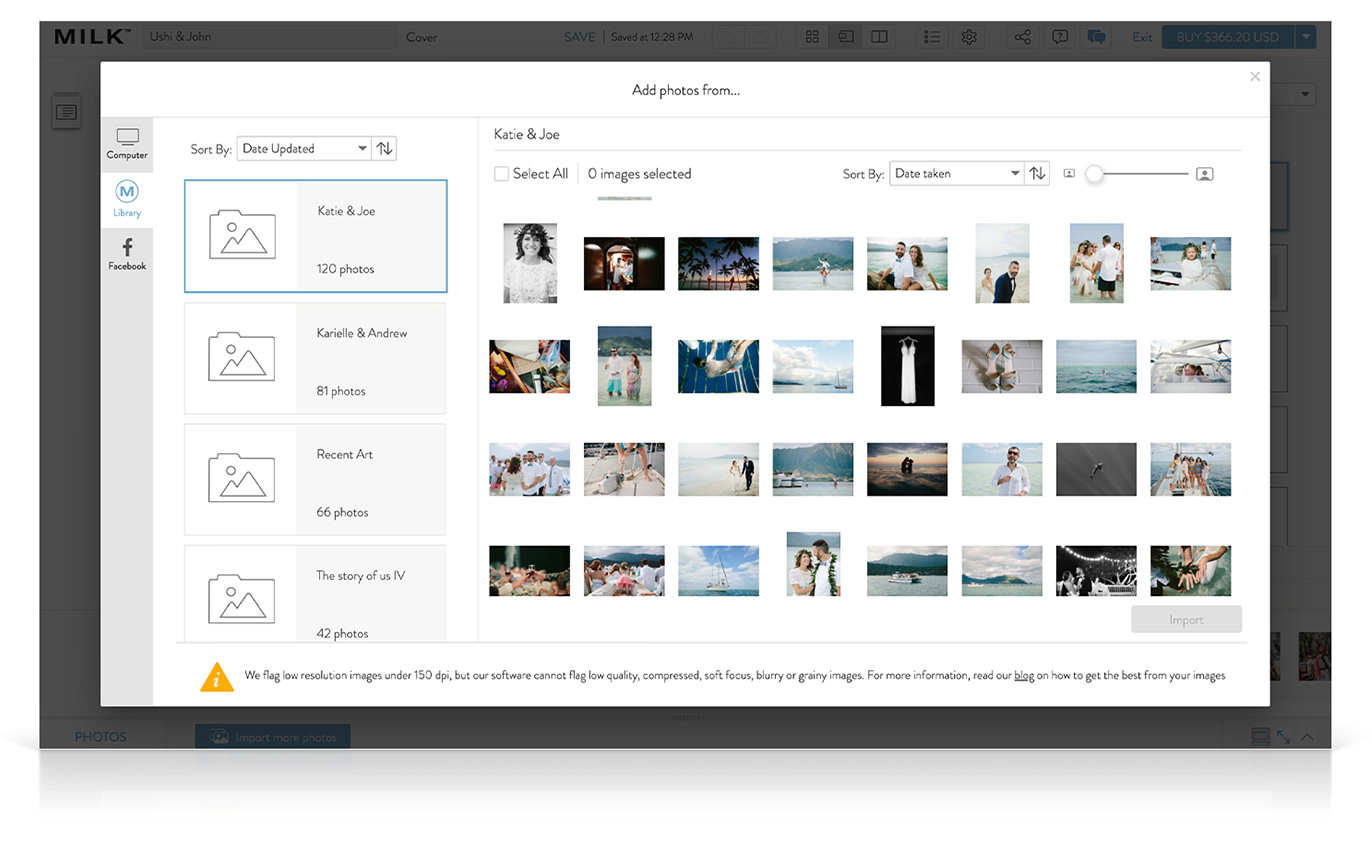This screenshot has height=860, width=1372.
Task: Click the 0 images selected text
Action: (x=639, y=174)
